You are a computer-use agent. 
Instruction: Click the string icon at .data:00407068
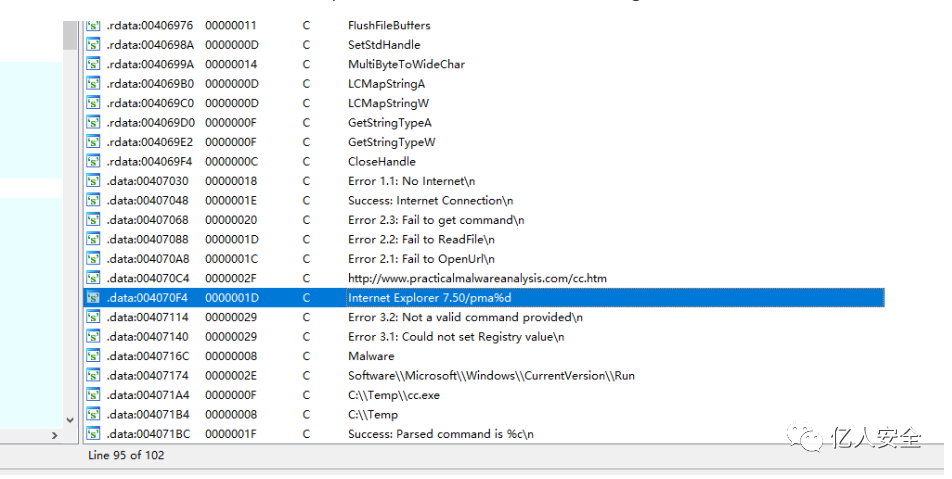pyautogui.click(x=93, y=219)
